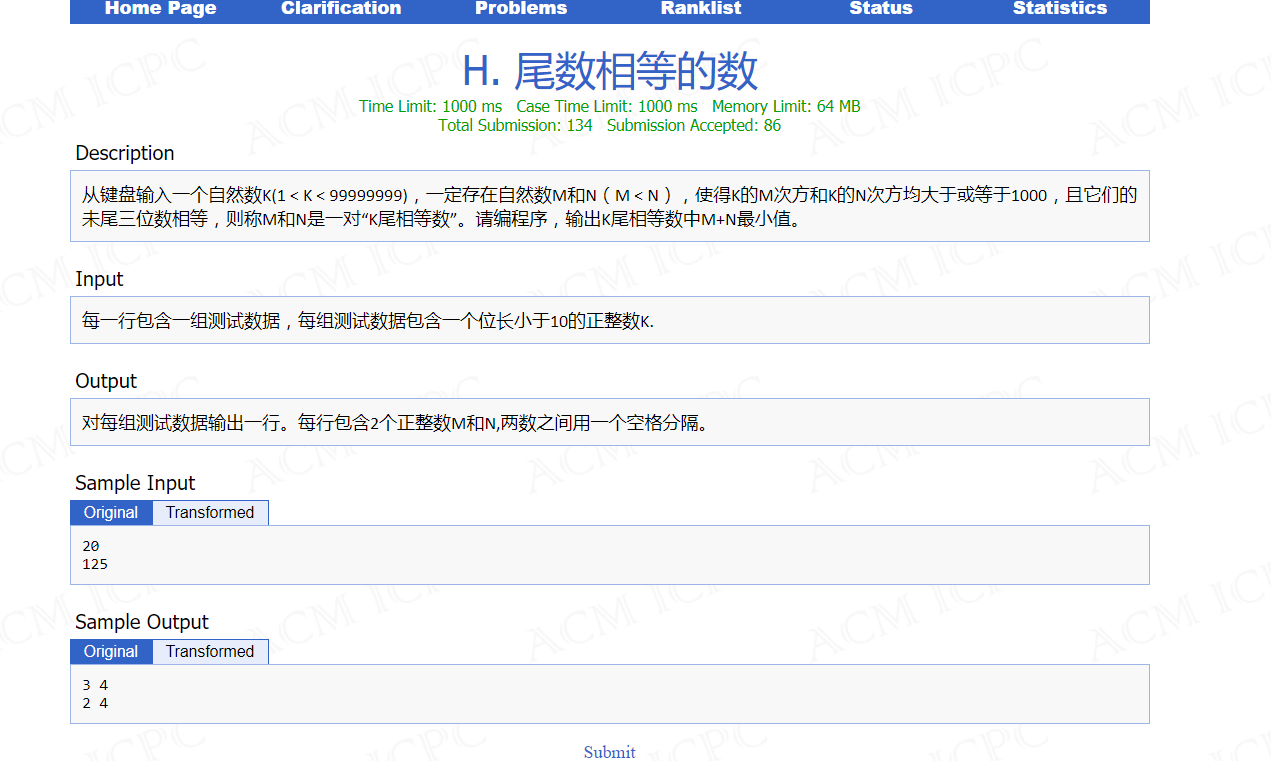
Task: View the Ranklist
Action: coord(701,8)
